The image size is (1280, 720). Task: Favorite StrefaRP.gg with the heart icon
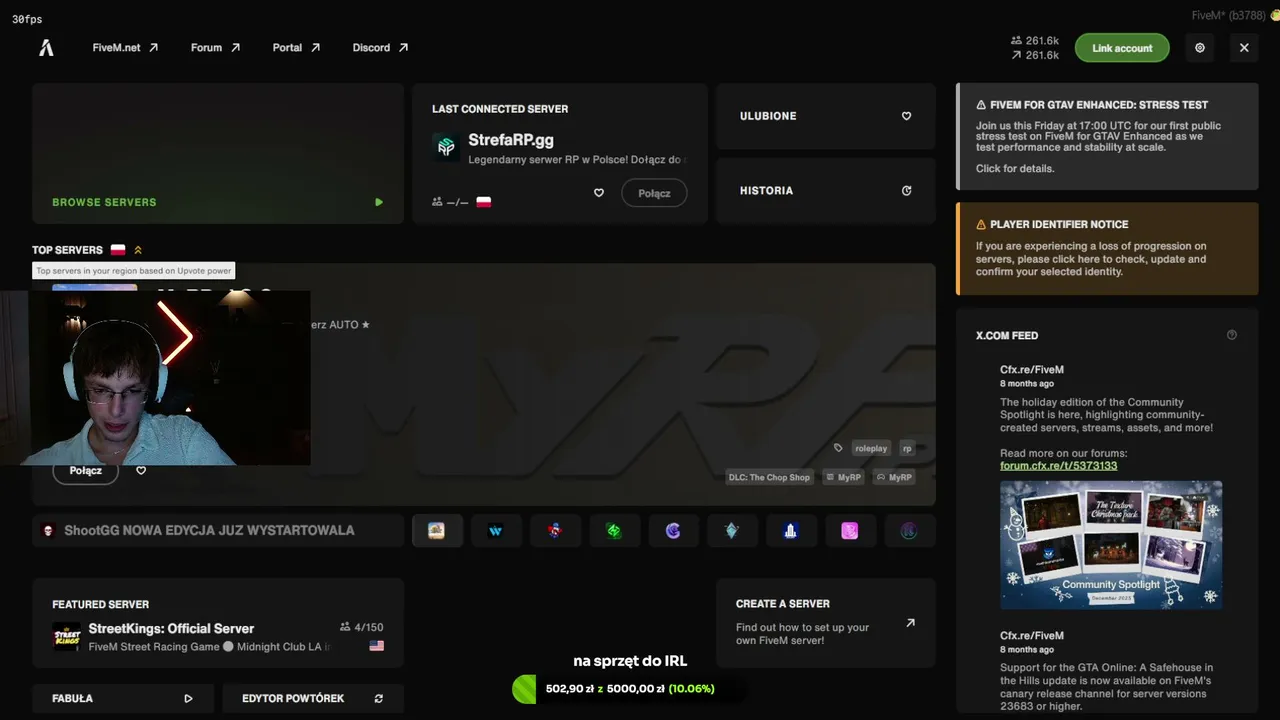click(599, 193)
